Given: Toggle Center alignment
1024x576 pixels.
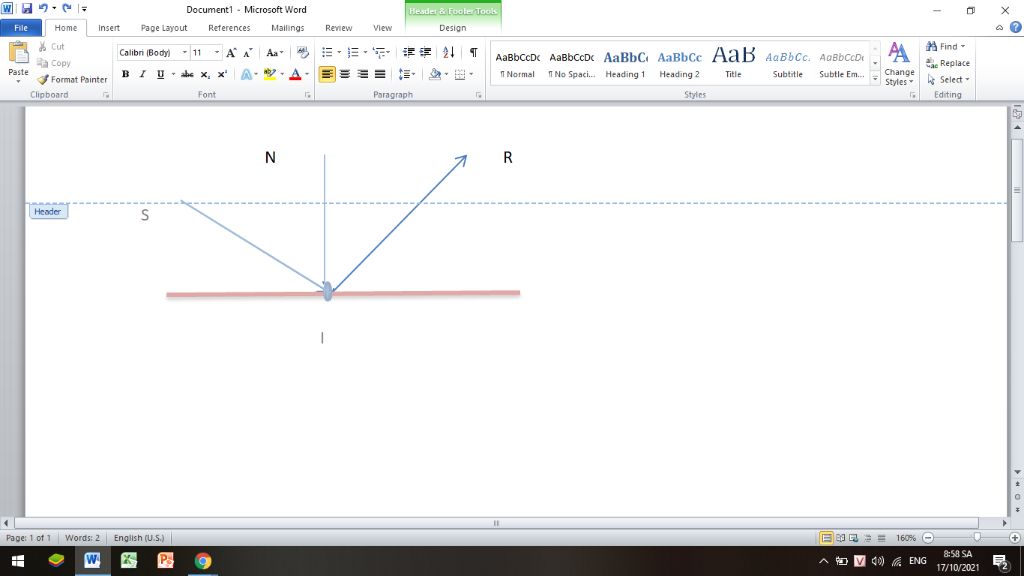Looking at the screenshot, I should [x=345, y=74].
